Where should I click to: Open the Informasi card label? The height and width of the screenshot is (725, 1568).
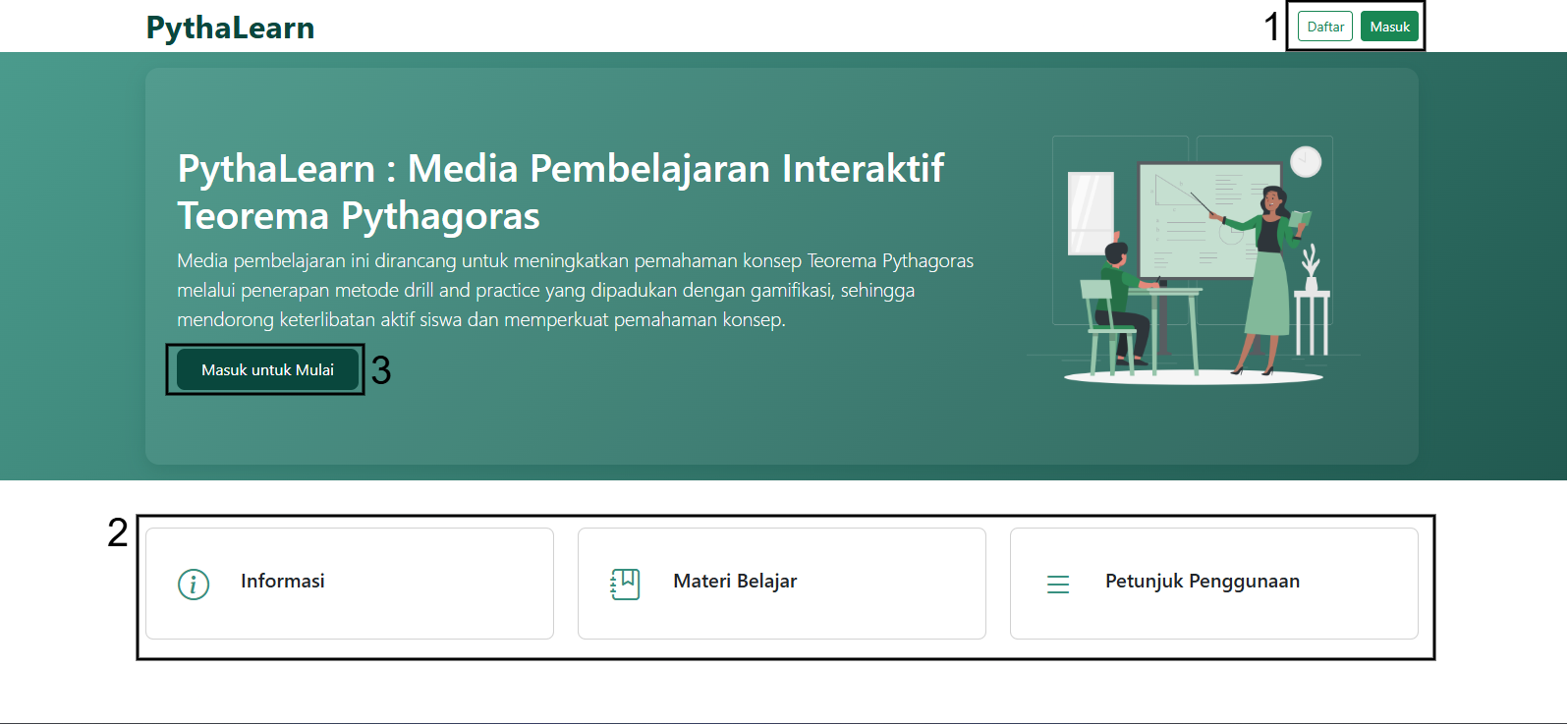[x=283, y=581]
